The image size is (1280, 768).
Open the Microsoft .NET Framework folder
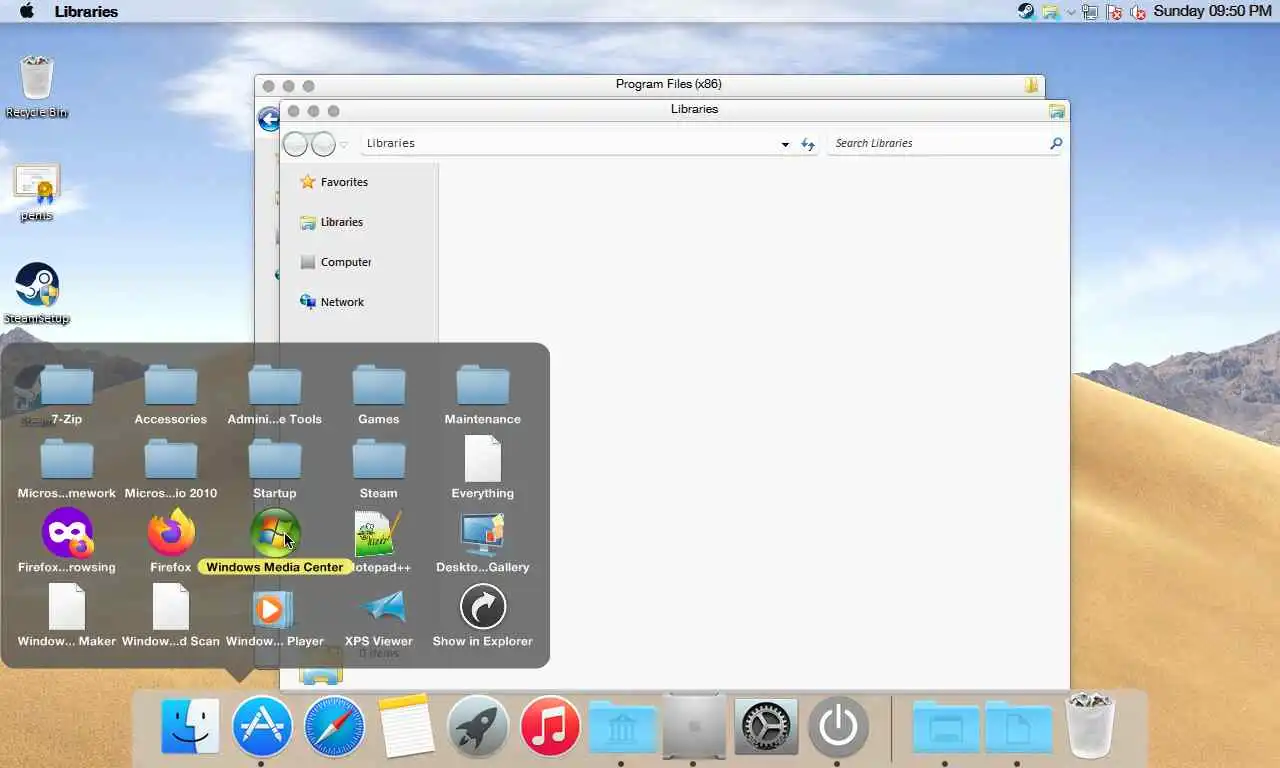tap(67, 470)
